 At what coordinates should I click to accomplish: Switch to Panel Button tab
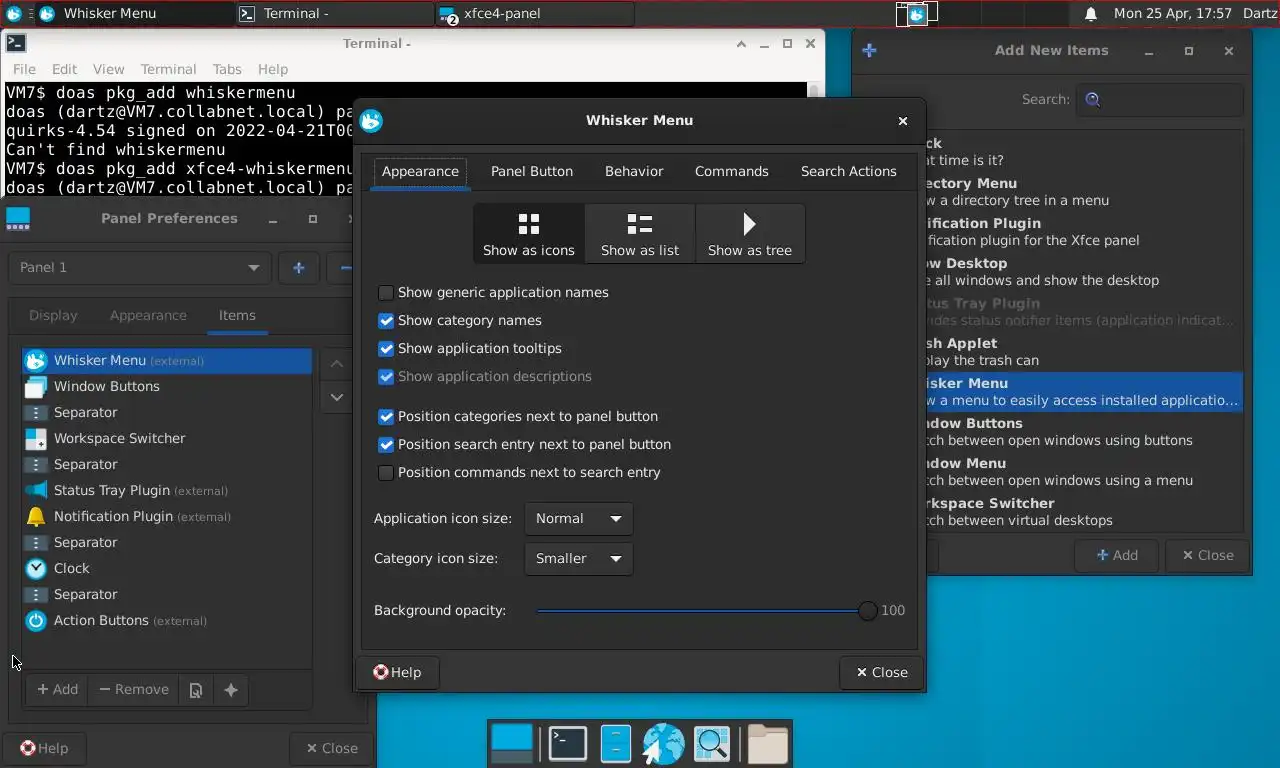(x=532, y=171)
